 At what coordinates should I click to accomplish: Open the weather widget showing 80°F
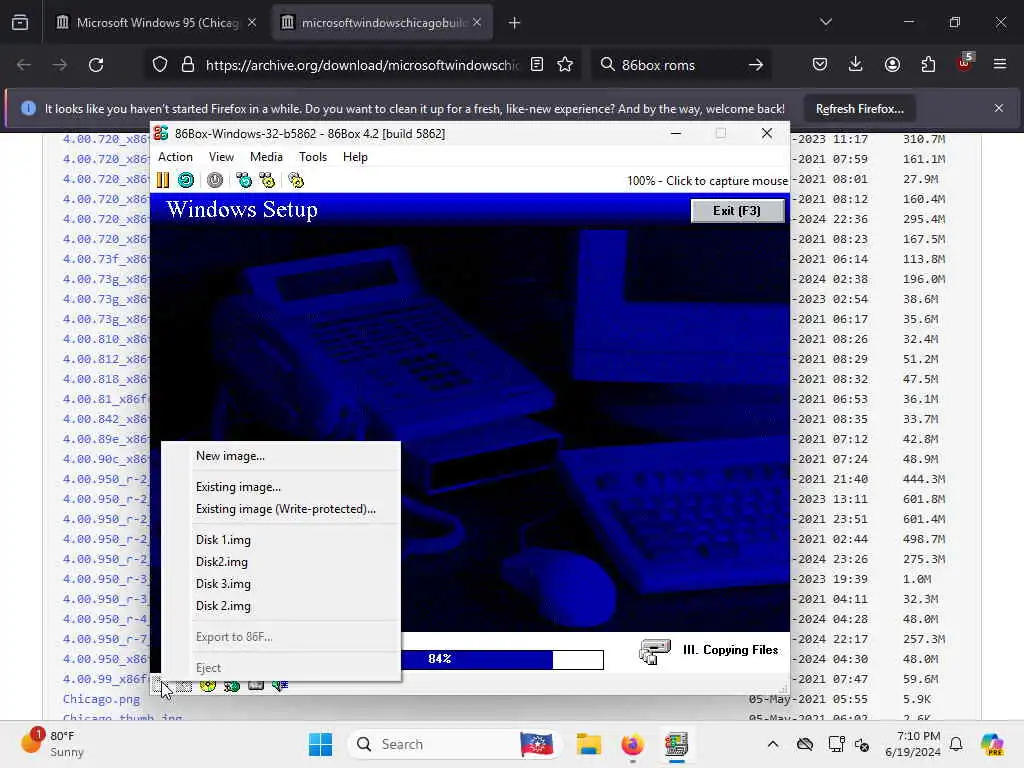52,744
